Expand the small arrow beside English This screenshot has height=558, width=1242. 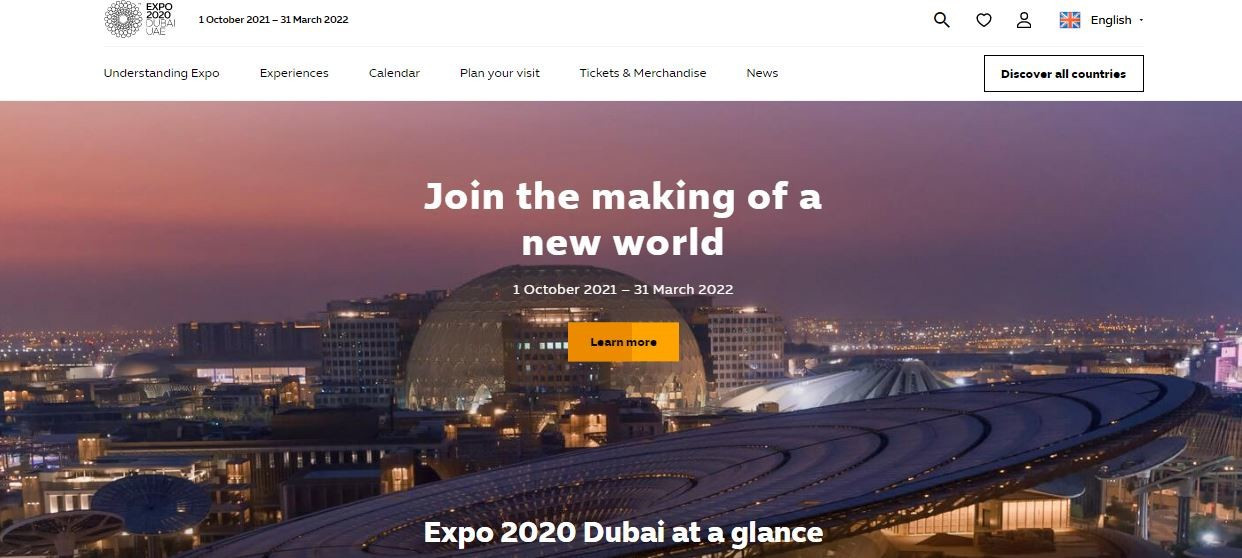click(1141, 20)
